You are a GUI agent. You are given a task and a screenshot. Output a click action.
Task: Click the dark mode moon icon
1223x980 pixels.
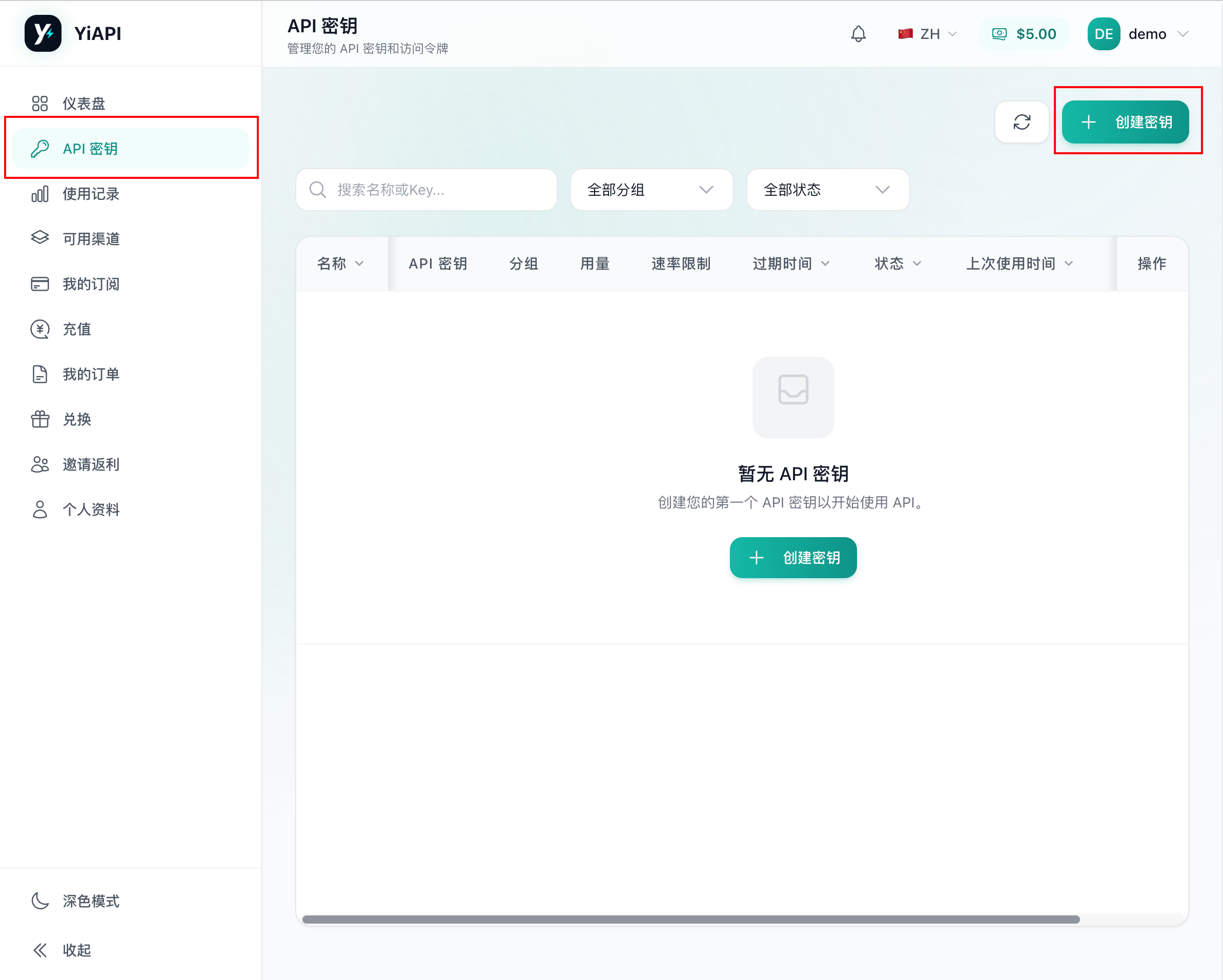point(39,901)
